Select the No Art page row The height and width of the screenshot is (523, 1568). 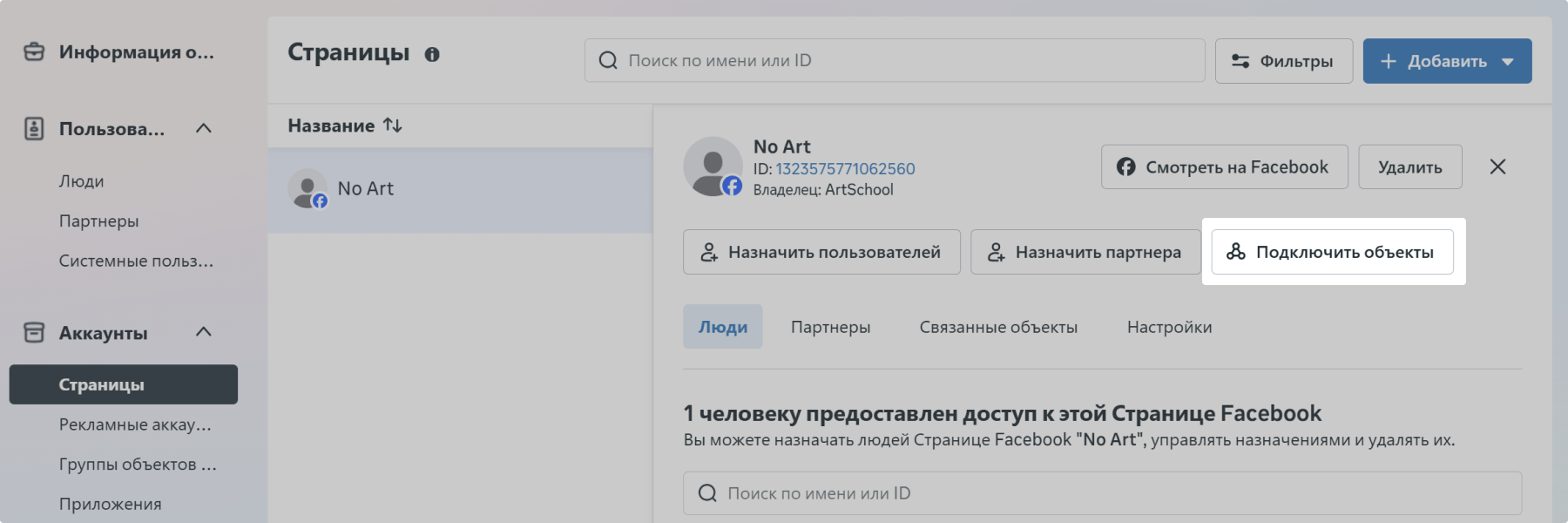(460, 189)
